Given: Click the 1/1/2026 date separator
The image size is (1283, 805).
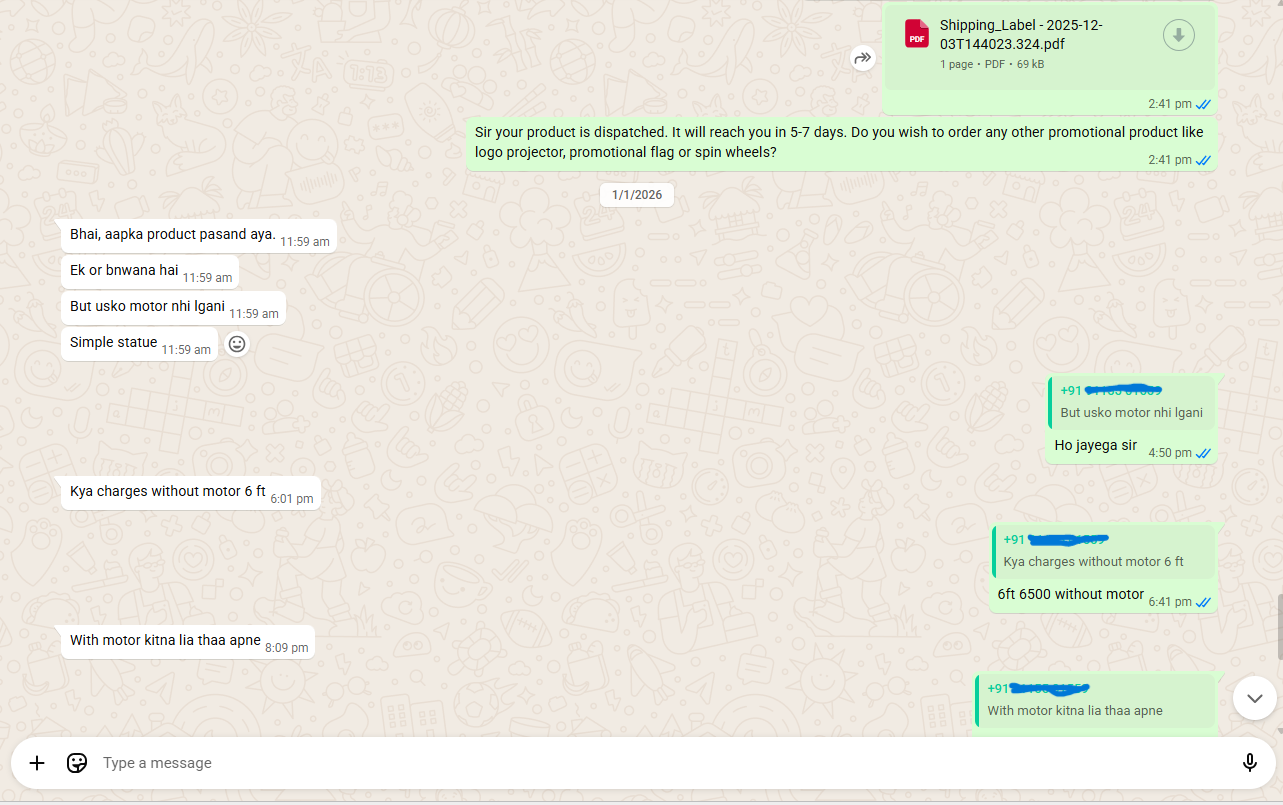Looking at the screenshot, I should click(x=637, y=194).
